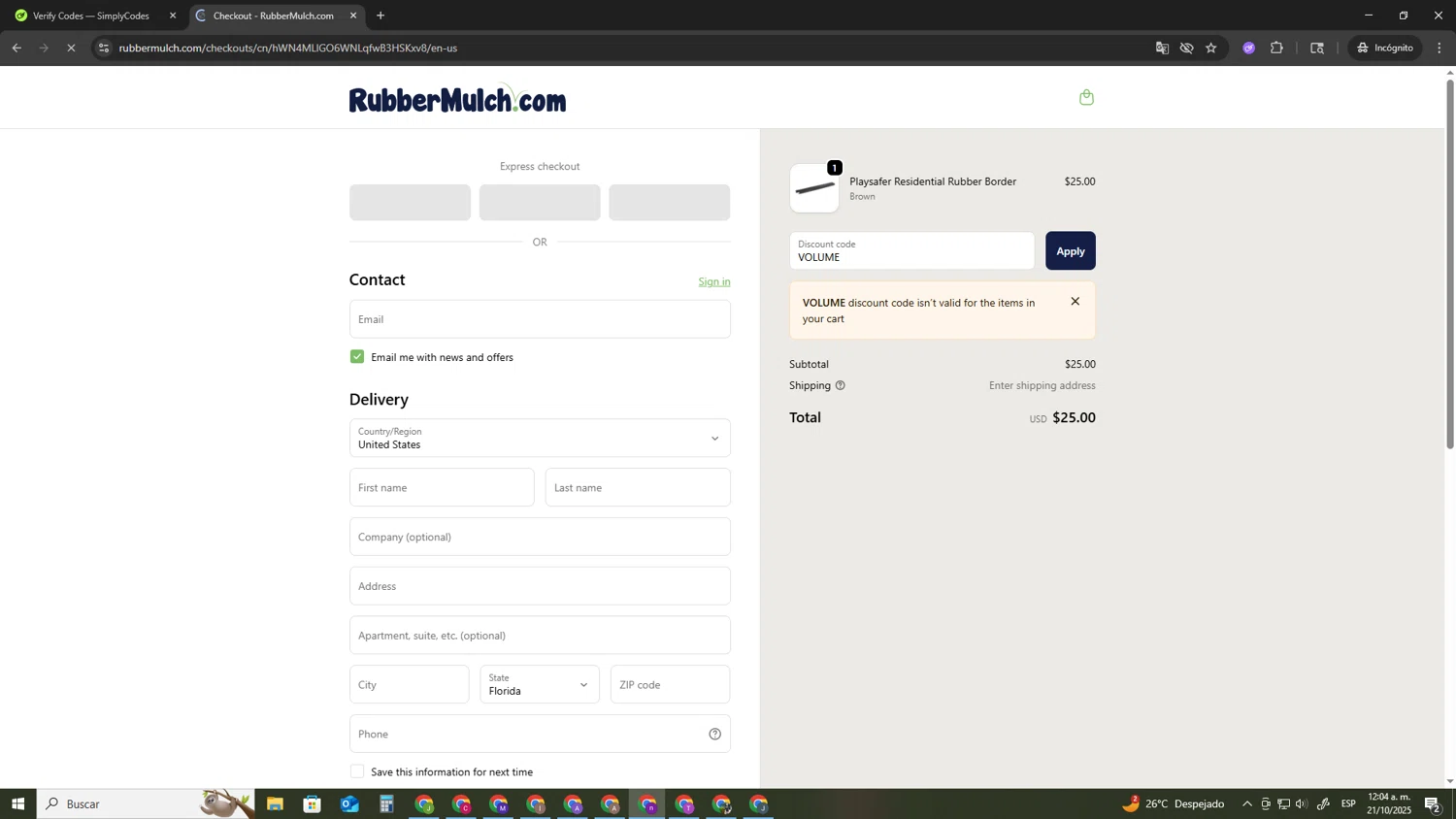Image resolution: width=1456 pixels, height=819 pixels.
Task: Open the Windows Start menu
Action: 17,803
